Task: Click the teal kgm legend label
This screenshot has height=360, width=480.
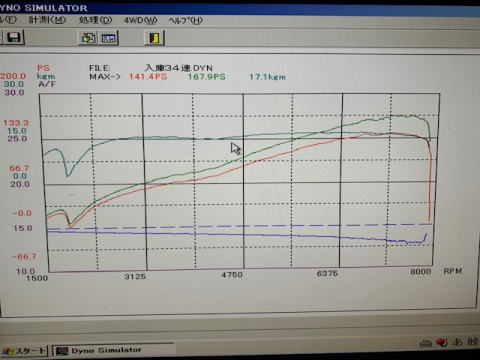Action: 46,76
